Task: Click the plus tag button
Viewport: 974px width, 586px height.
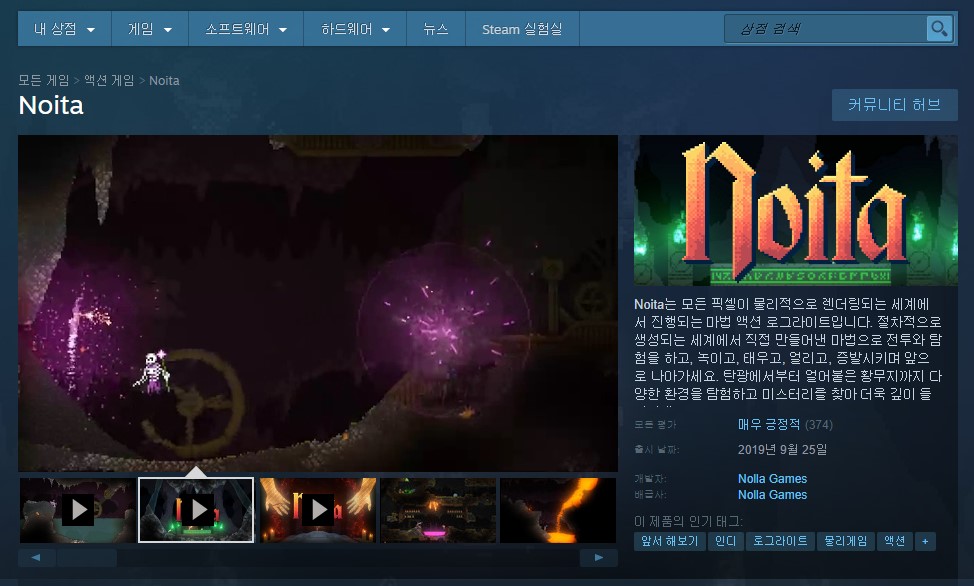Action: (x=925, y=541)
